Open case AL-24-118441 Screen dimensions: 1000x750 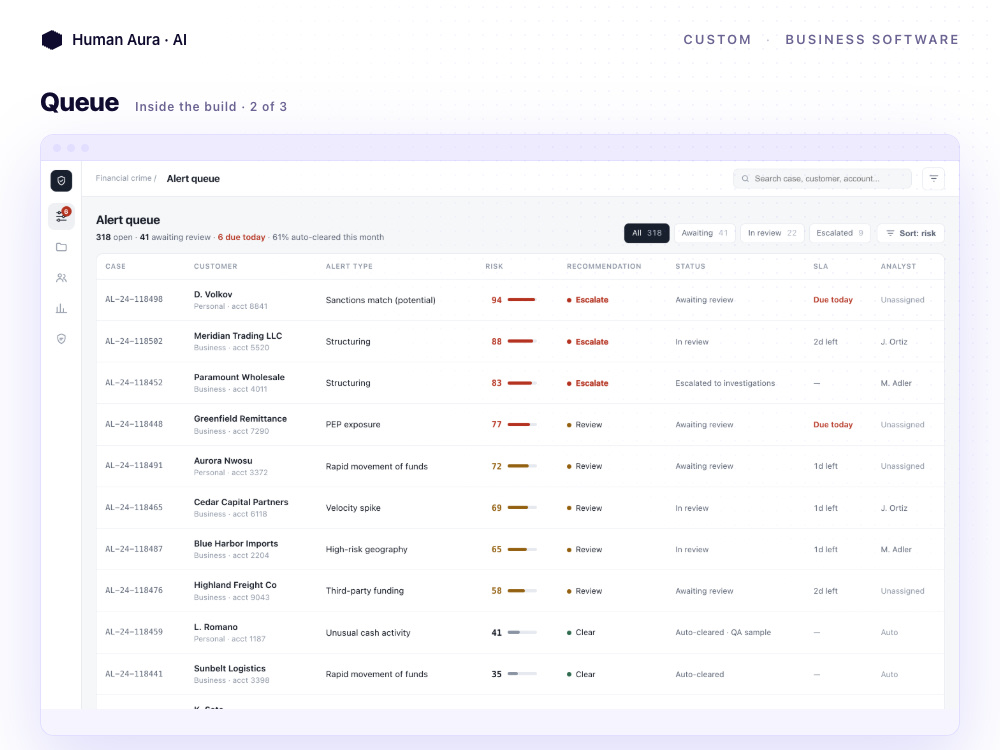coord(134,674)
